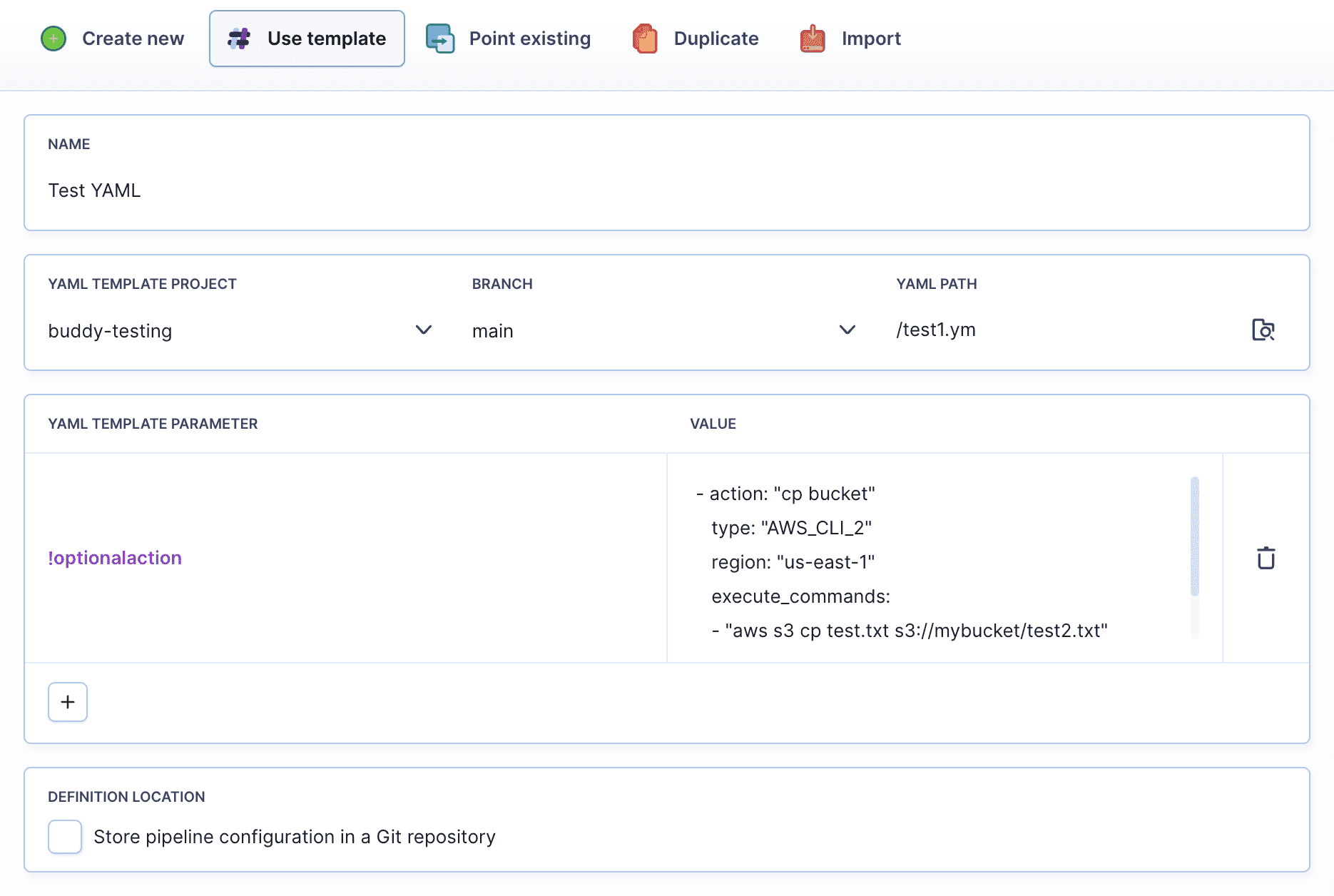The width and height of the screenshot is (1334, 896).
Task: Edit the /test1.ym YAML path field
Action: click(x=1066, y=330)
